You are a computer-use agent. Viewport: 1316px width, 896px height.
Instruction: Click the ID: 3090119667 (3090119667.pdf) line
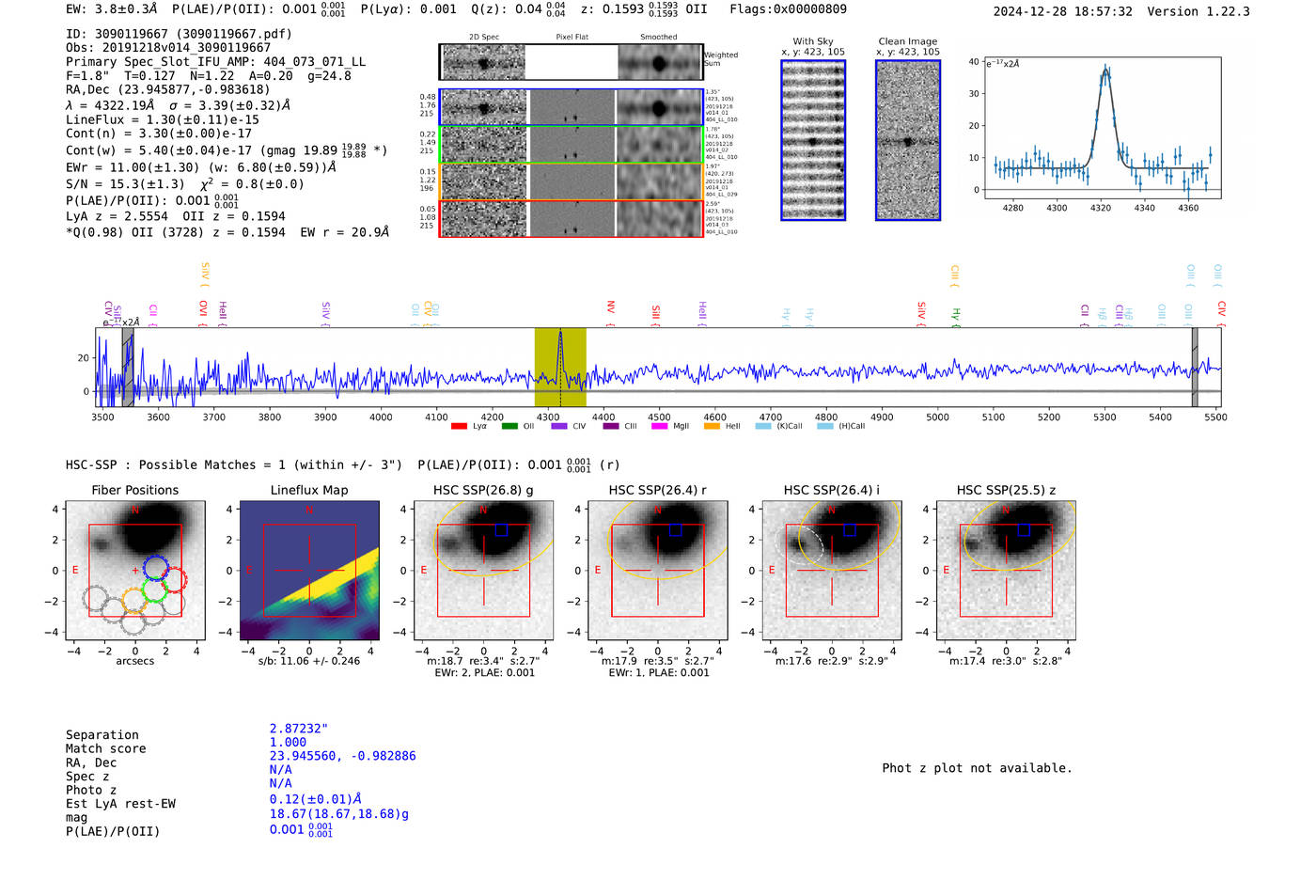click(x=179, y=34)
